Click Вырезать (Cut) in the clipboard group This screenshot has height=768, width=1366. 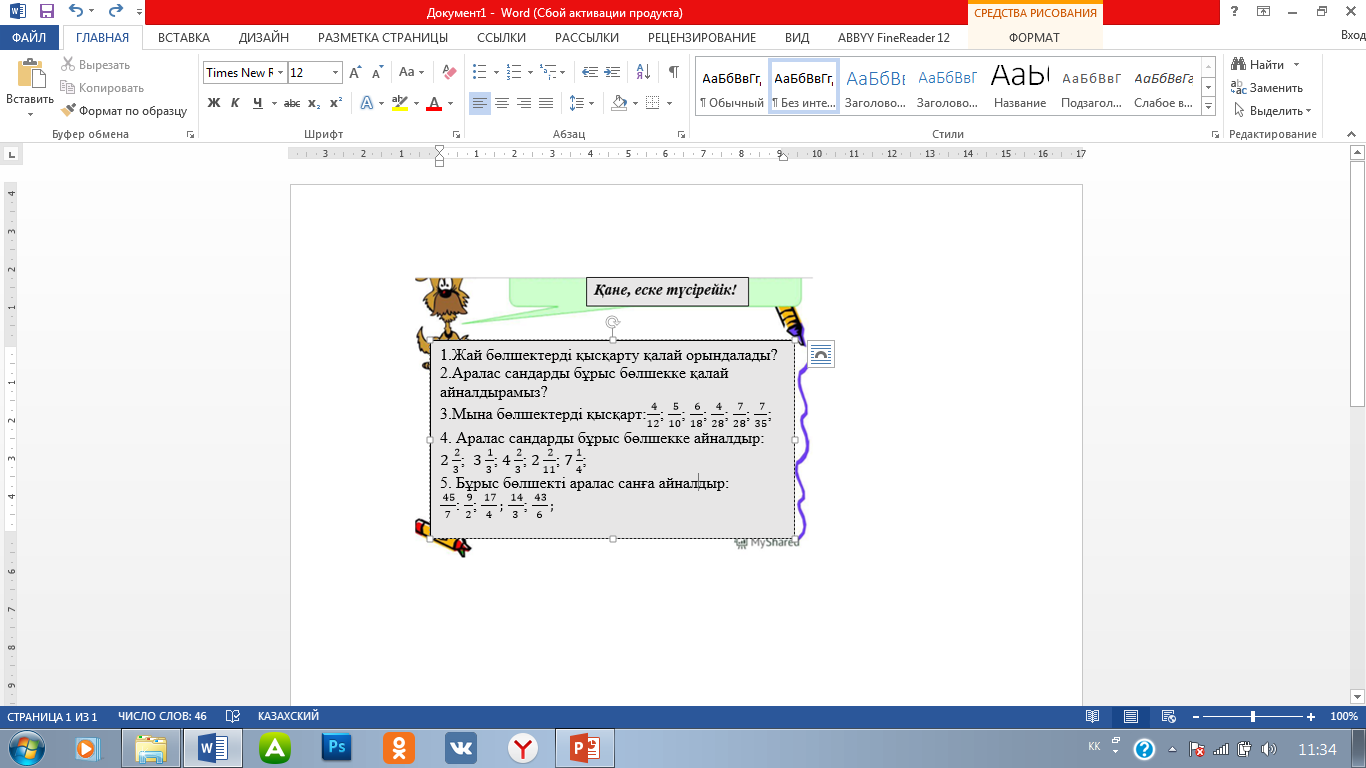95,65
